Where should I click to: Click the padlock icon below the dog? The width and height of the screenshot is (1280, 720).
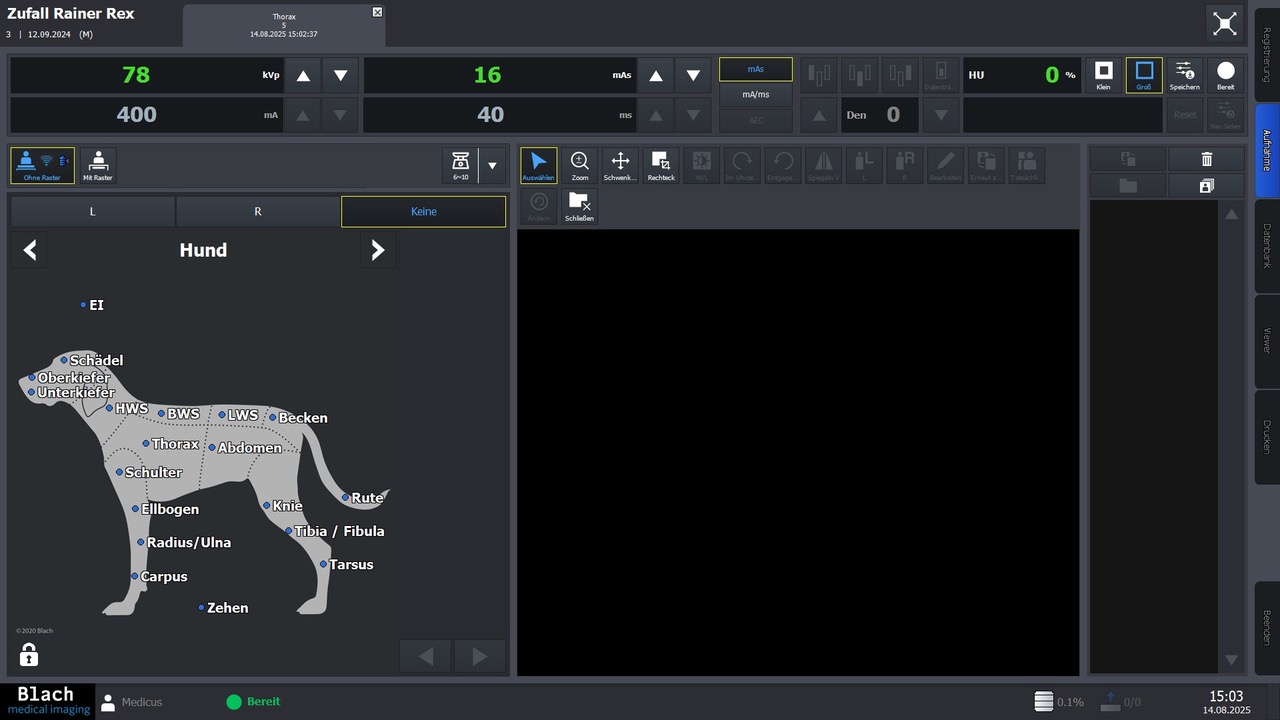click(x=29, y=655)
